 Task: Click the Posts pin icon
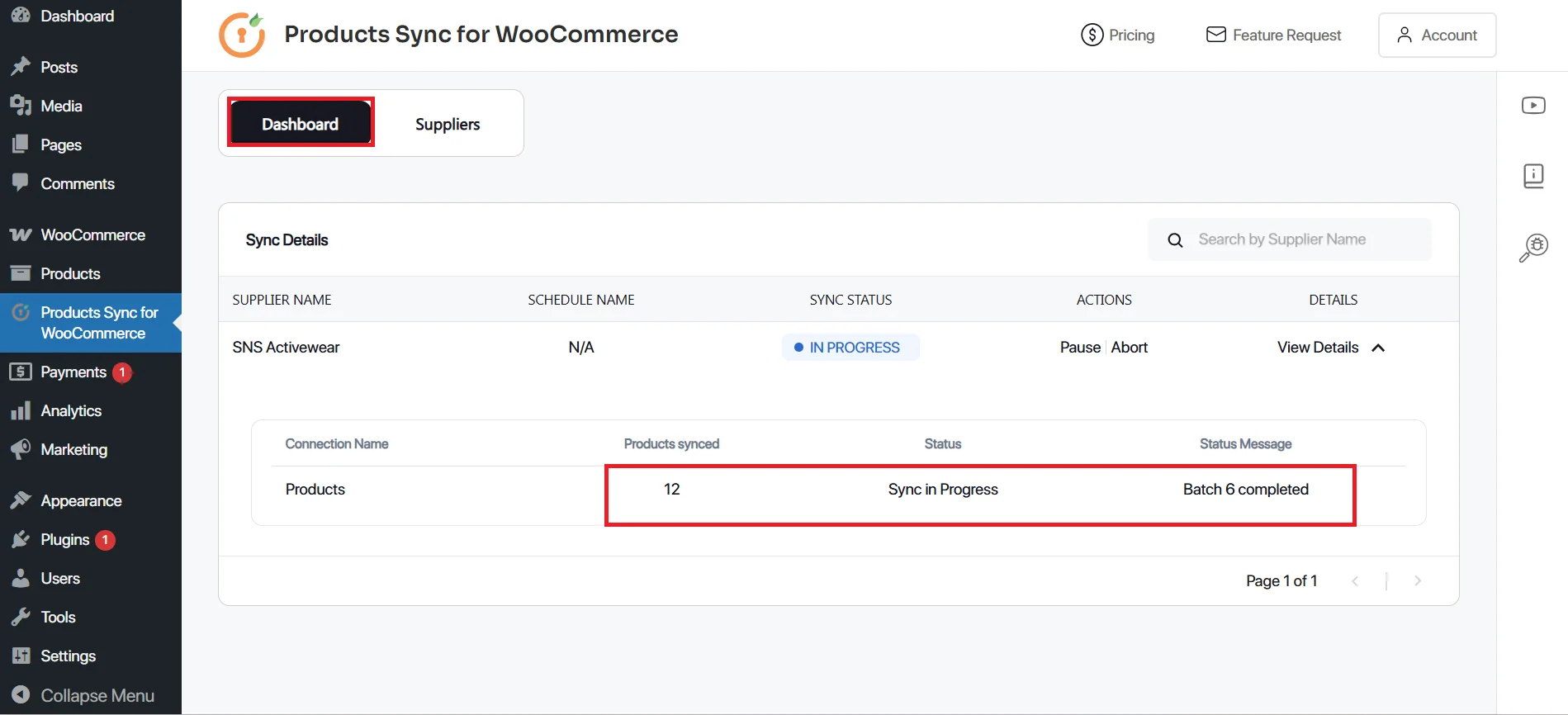pos(21,67)
